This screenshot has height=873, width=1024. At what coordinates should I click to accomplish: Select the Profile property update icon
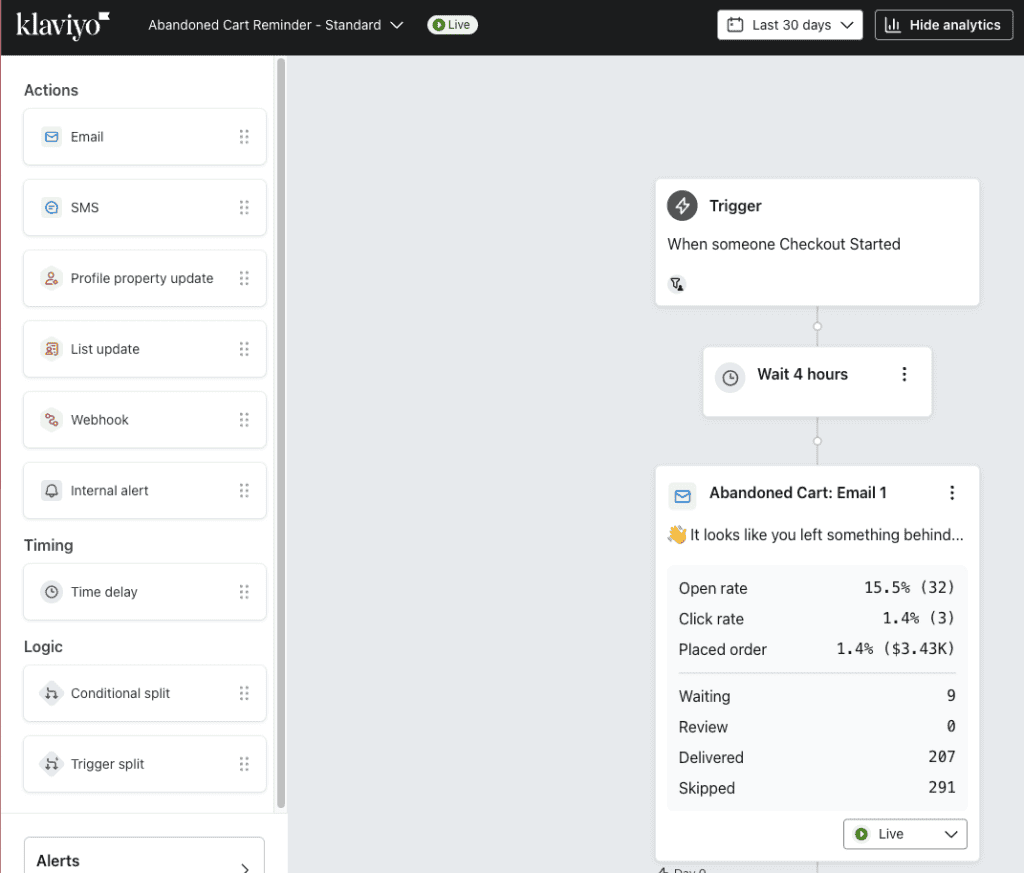click(x=52, y=278)
